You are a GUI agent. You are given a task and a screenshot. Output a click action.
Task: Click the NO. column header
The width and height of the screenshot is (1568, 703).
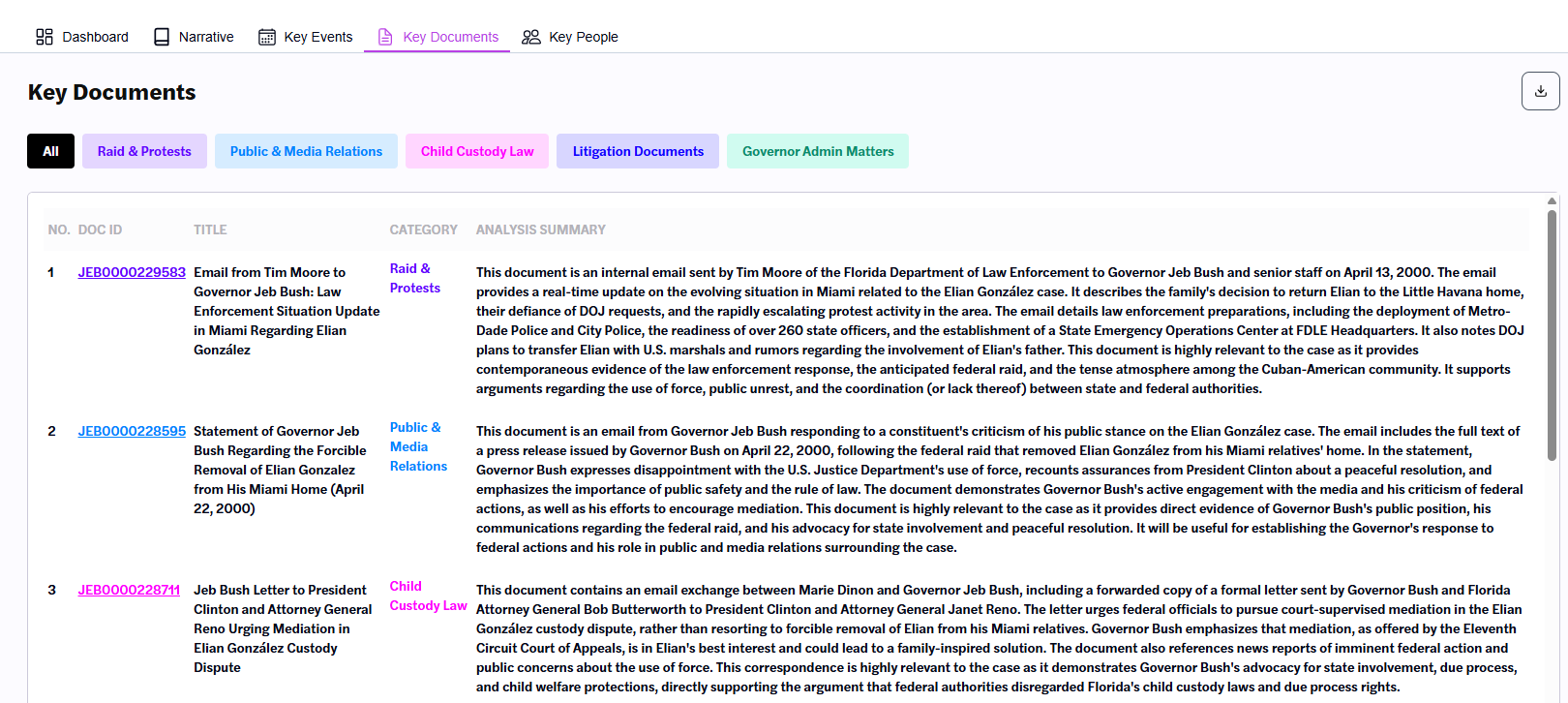[59, 229]
